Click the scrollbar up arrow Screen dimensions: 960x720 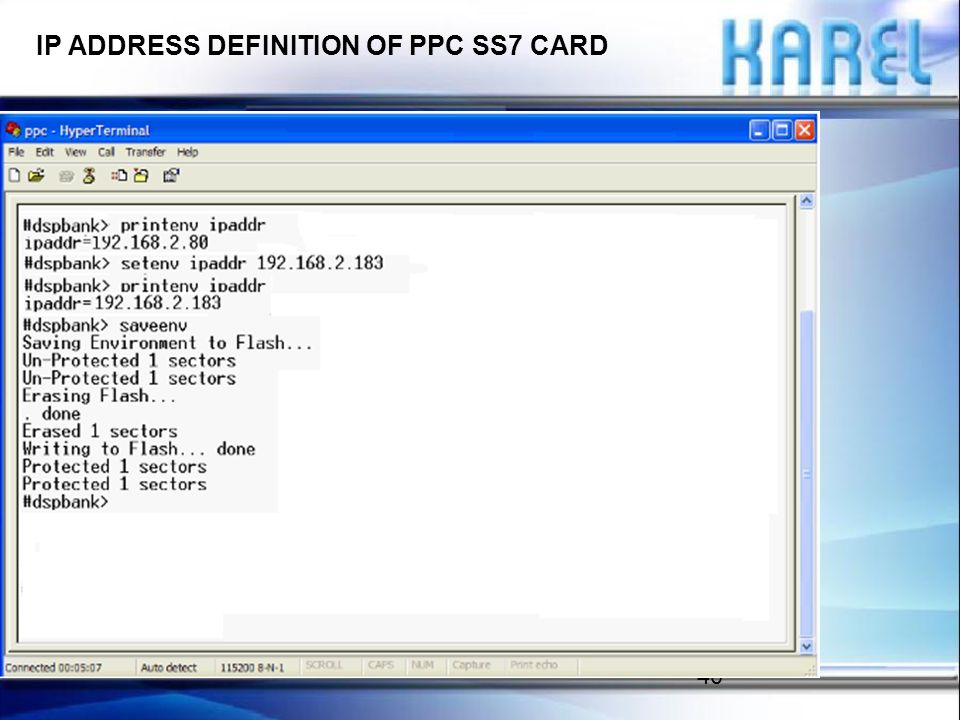tap(806, 201)
